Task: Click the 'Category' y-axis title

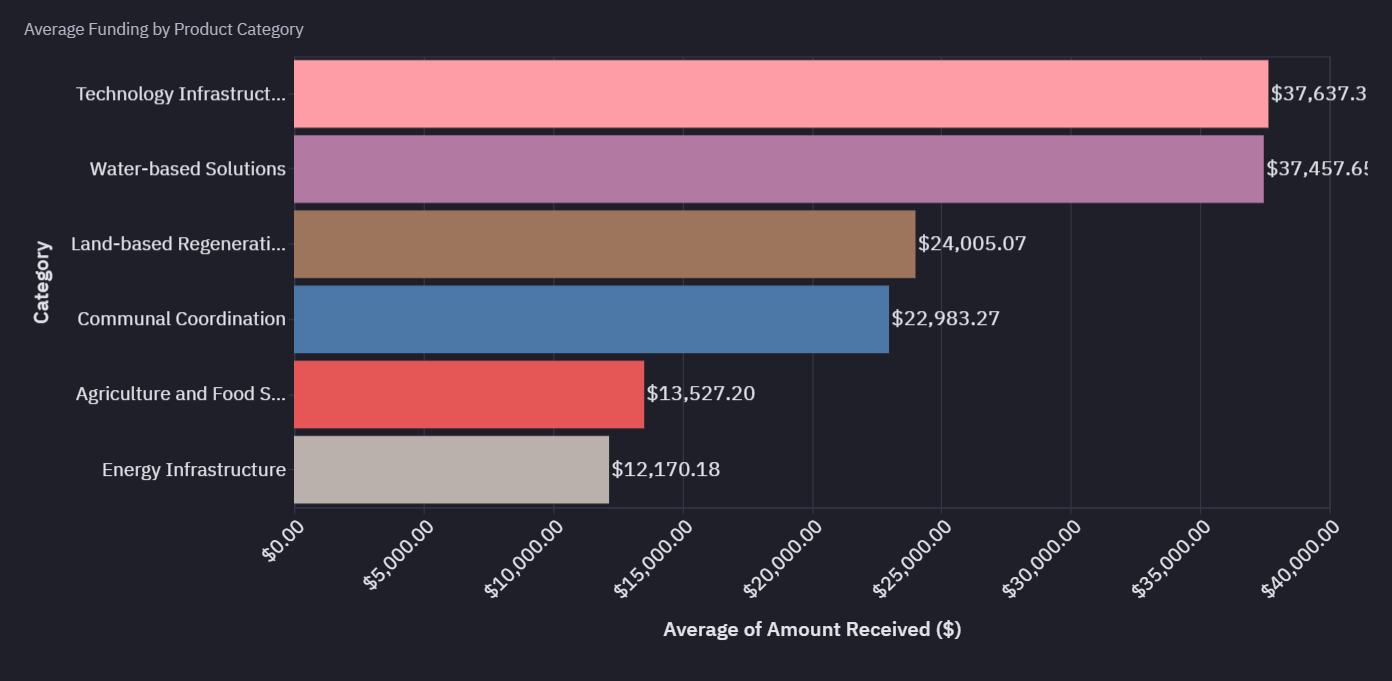Action: pyautogui.click(x=42, y=282)
